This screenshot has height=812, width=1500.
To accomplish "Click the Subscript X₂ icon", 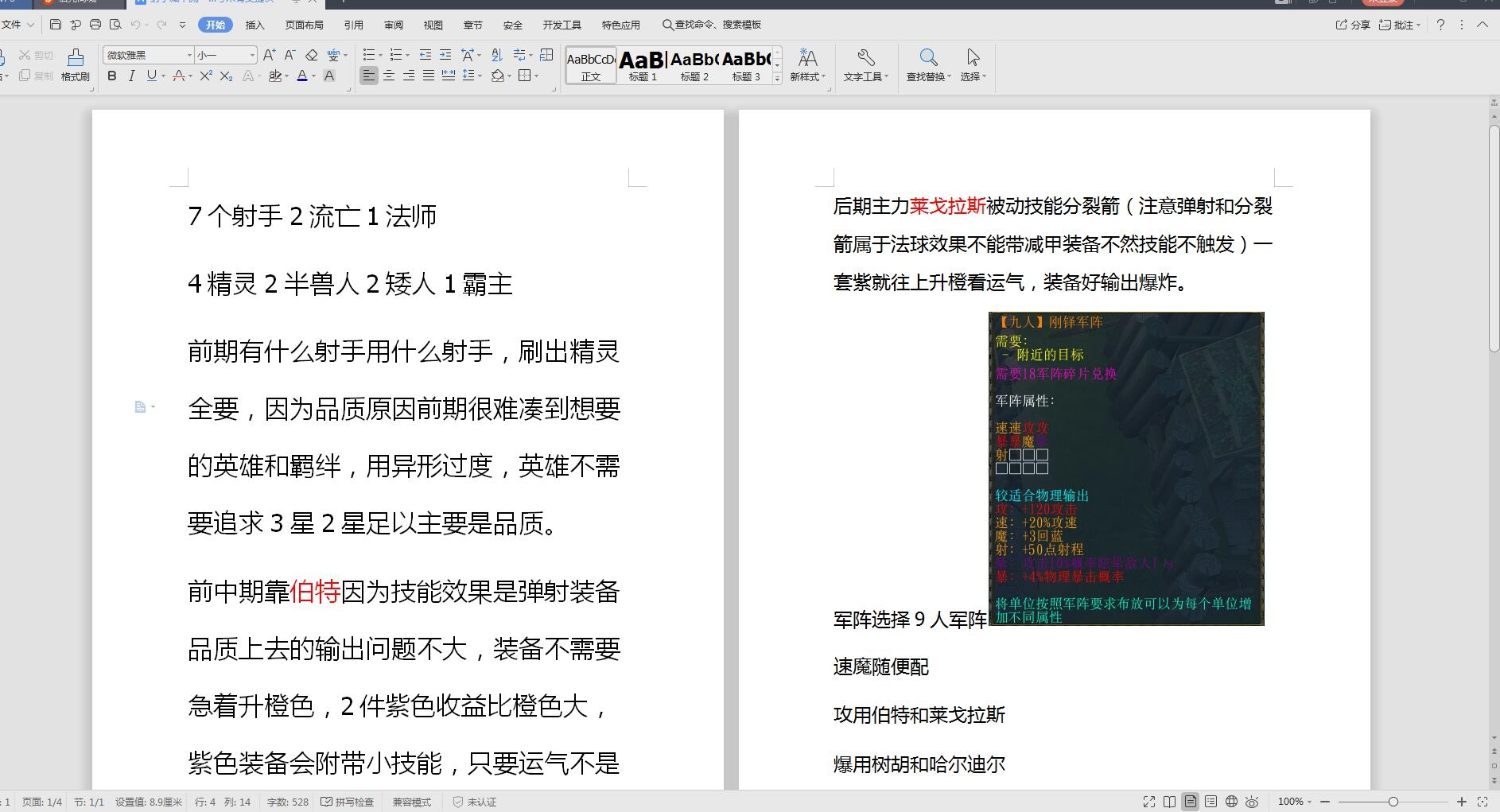I will coord(227,76).
